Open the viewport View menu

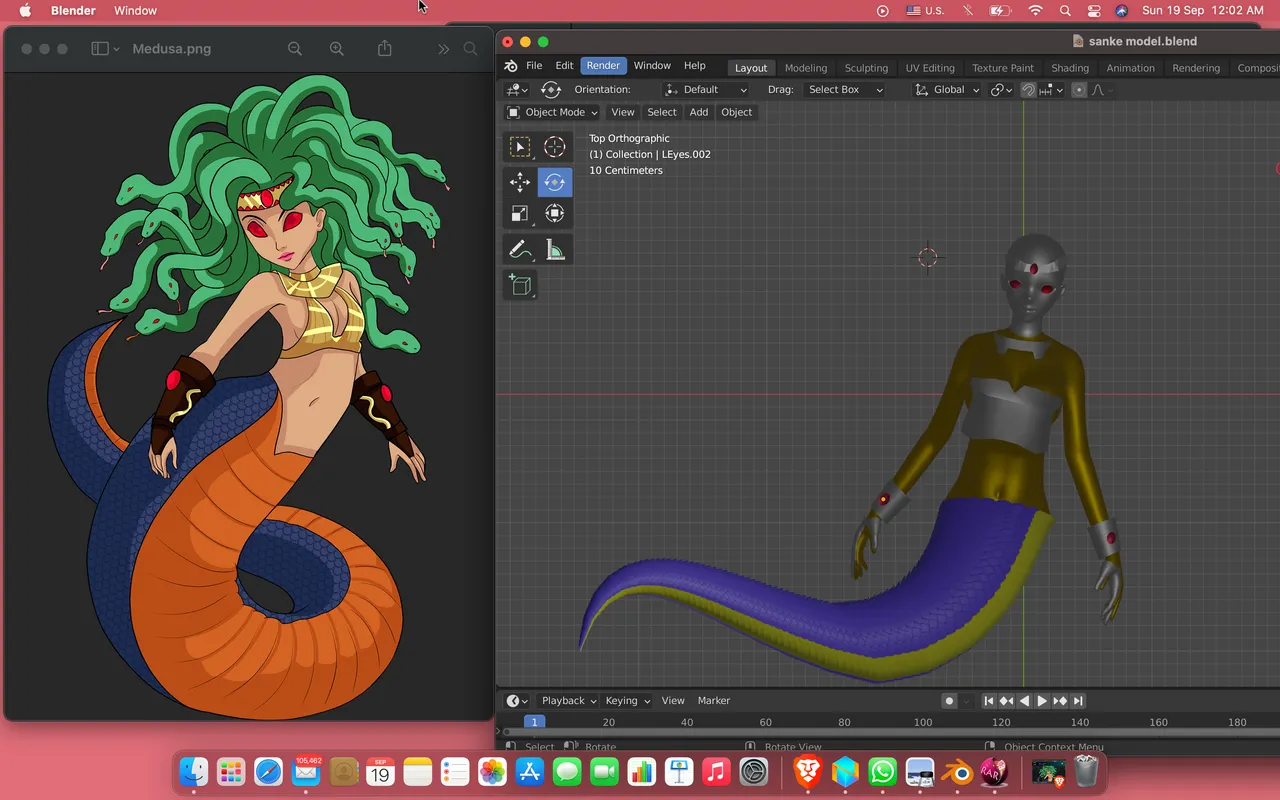tap(623, 112)
